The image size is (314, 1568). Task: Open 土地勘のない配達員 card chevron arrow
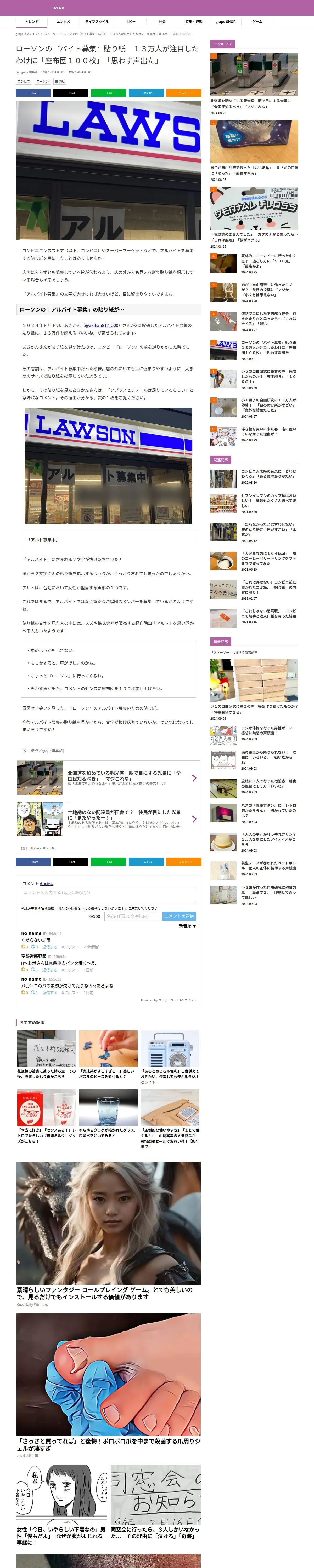click(x=194, y=819)
